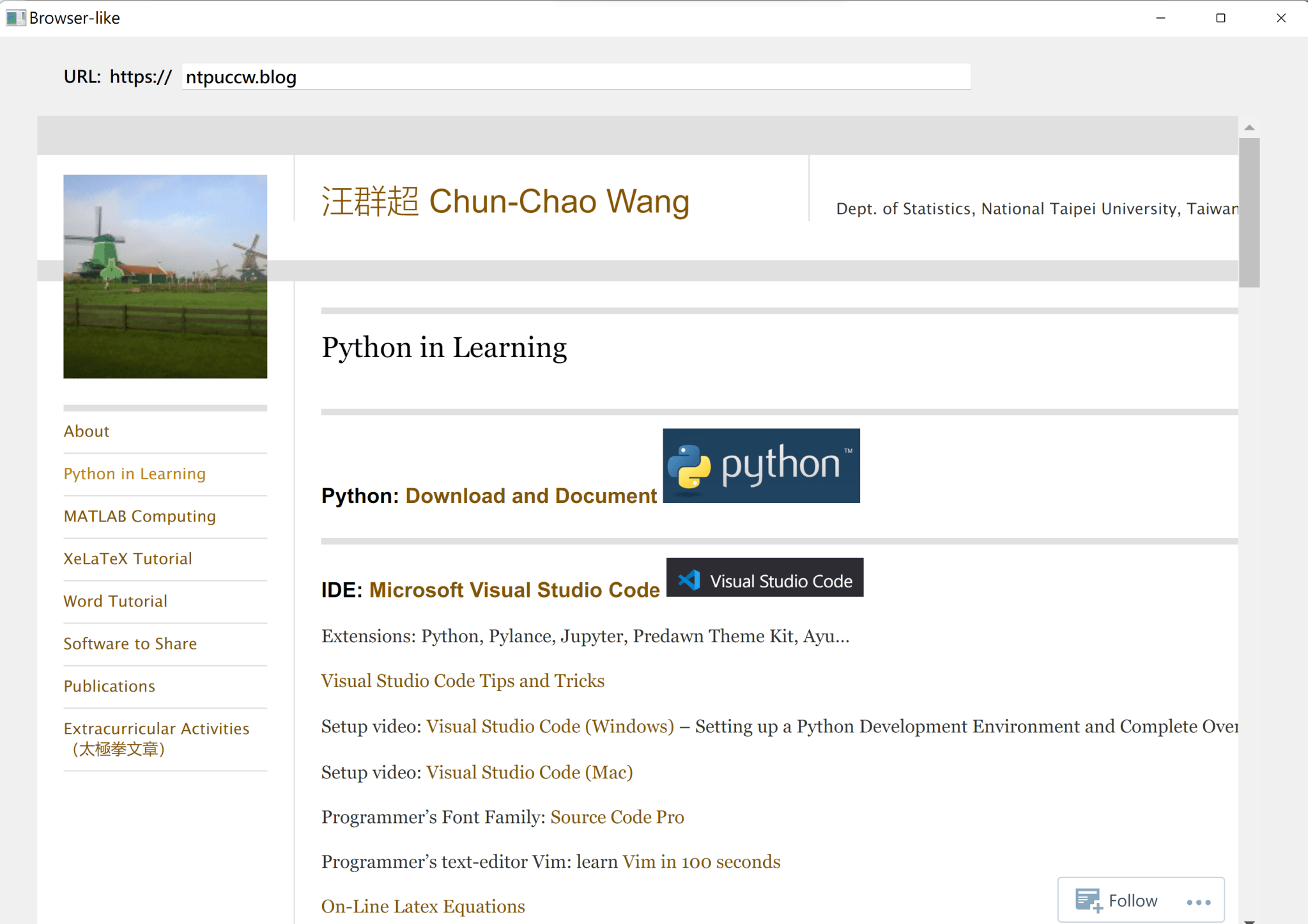The width and height of the screenshot is (1308, 924).
Task: Open Software to Share
Action: [x=130, y=643]
